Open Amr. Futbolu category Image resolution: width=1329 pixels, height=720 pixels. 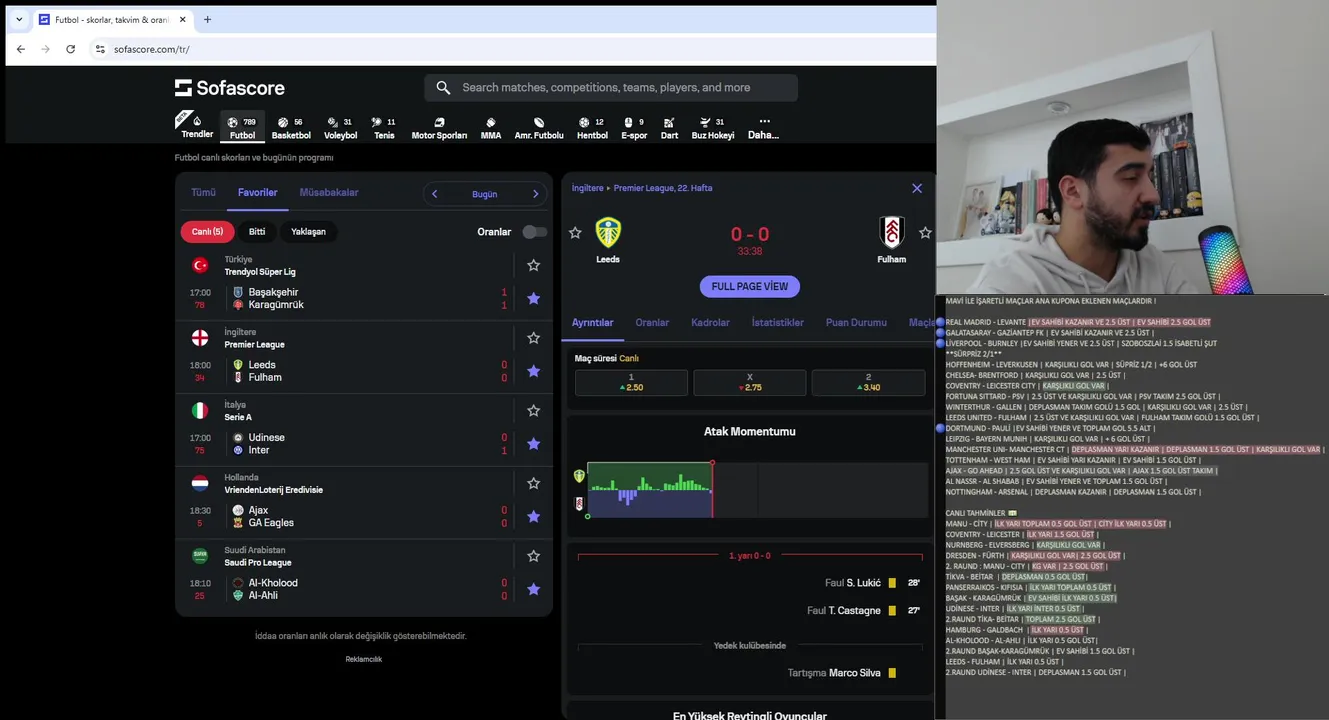click(539, 127)
